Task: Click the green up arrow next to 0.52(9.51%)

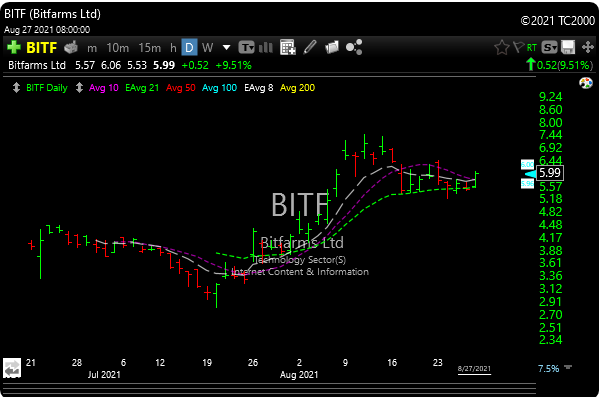Action: 530,64
